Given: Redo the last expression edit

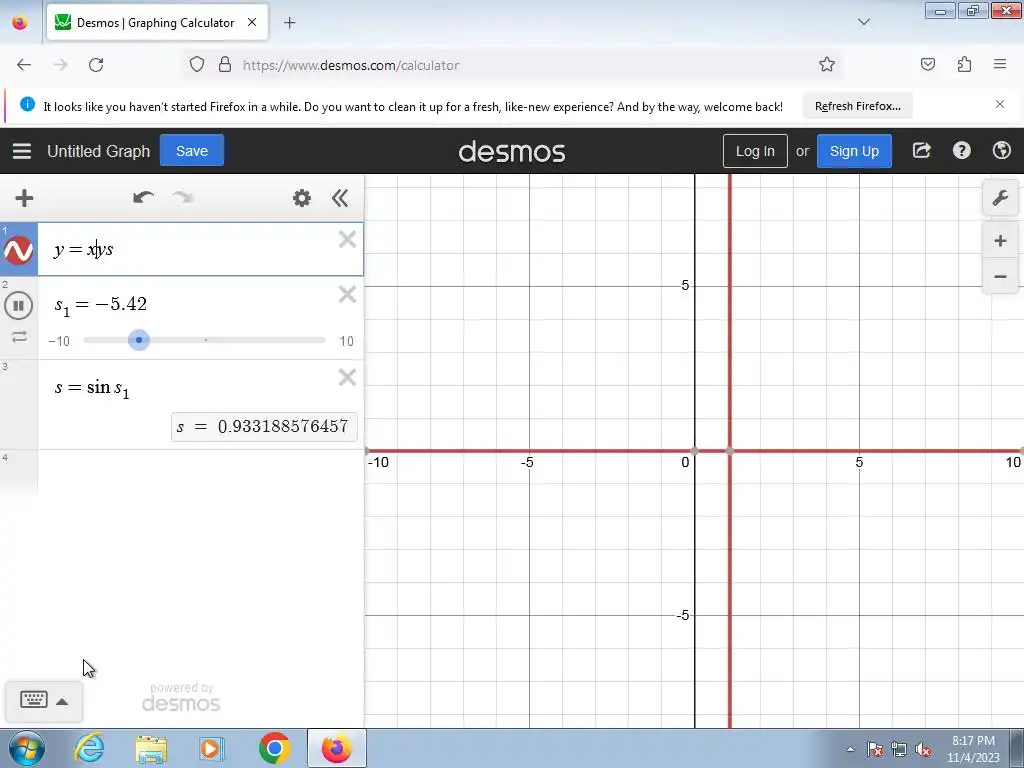Looking at the screenshot, I should click(183, 198).
